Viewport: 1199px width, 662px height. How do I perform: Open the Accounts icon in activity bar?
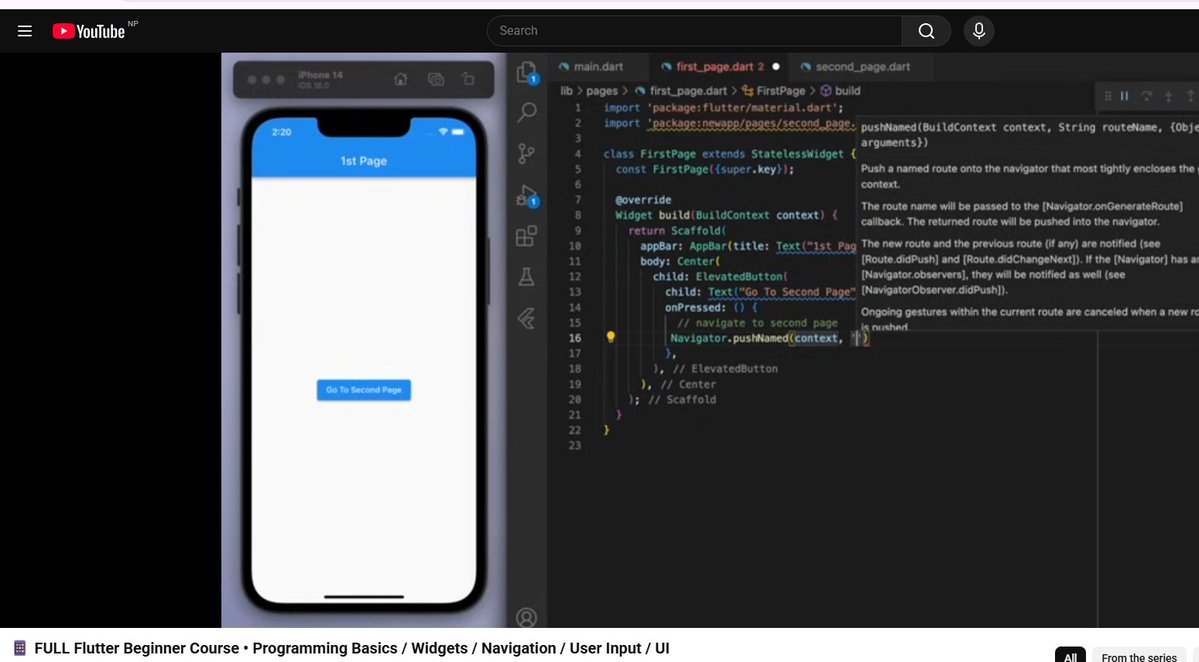526,617
